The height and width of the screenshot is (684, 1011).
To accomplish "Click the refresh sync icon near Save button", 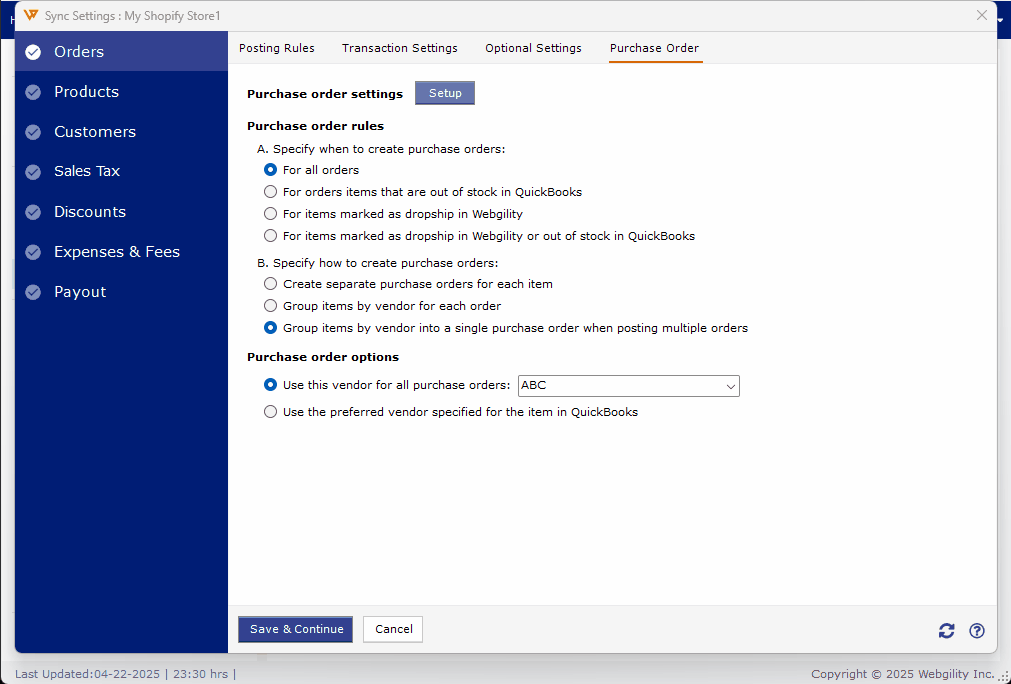I will pyautogui.click(x=946, y=630).
